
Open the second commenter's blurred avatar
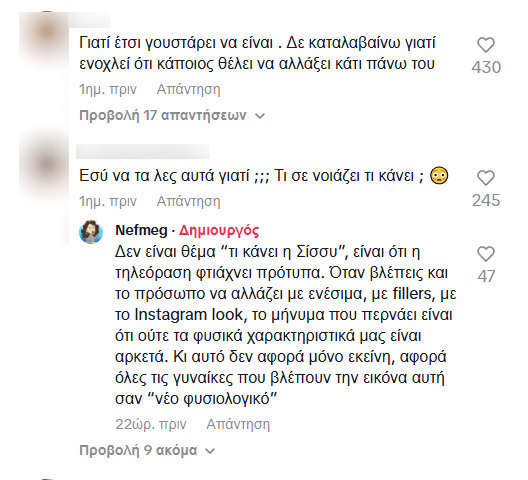pyautogui.click(x=44, y=165)
